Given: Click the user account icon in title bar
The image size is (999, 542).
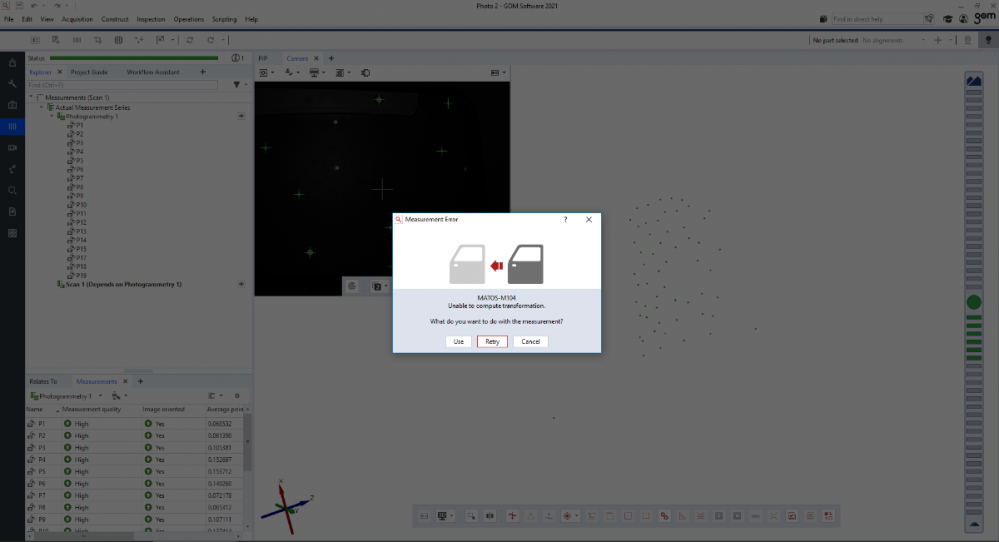Looking at the screenshot, I should [963, 19].
